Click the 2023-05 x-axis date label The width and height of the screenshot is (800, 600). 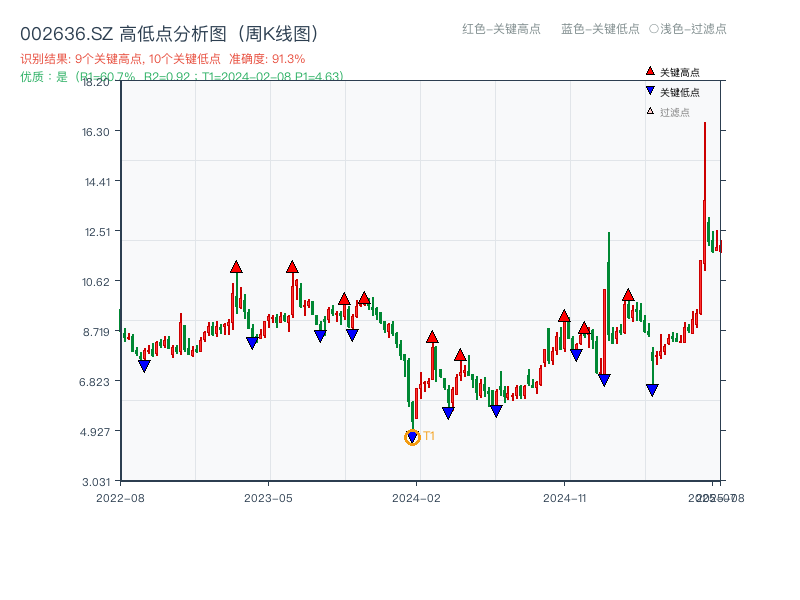click(x=268, y=498)
